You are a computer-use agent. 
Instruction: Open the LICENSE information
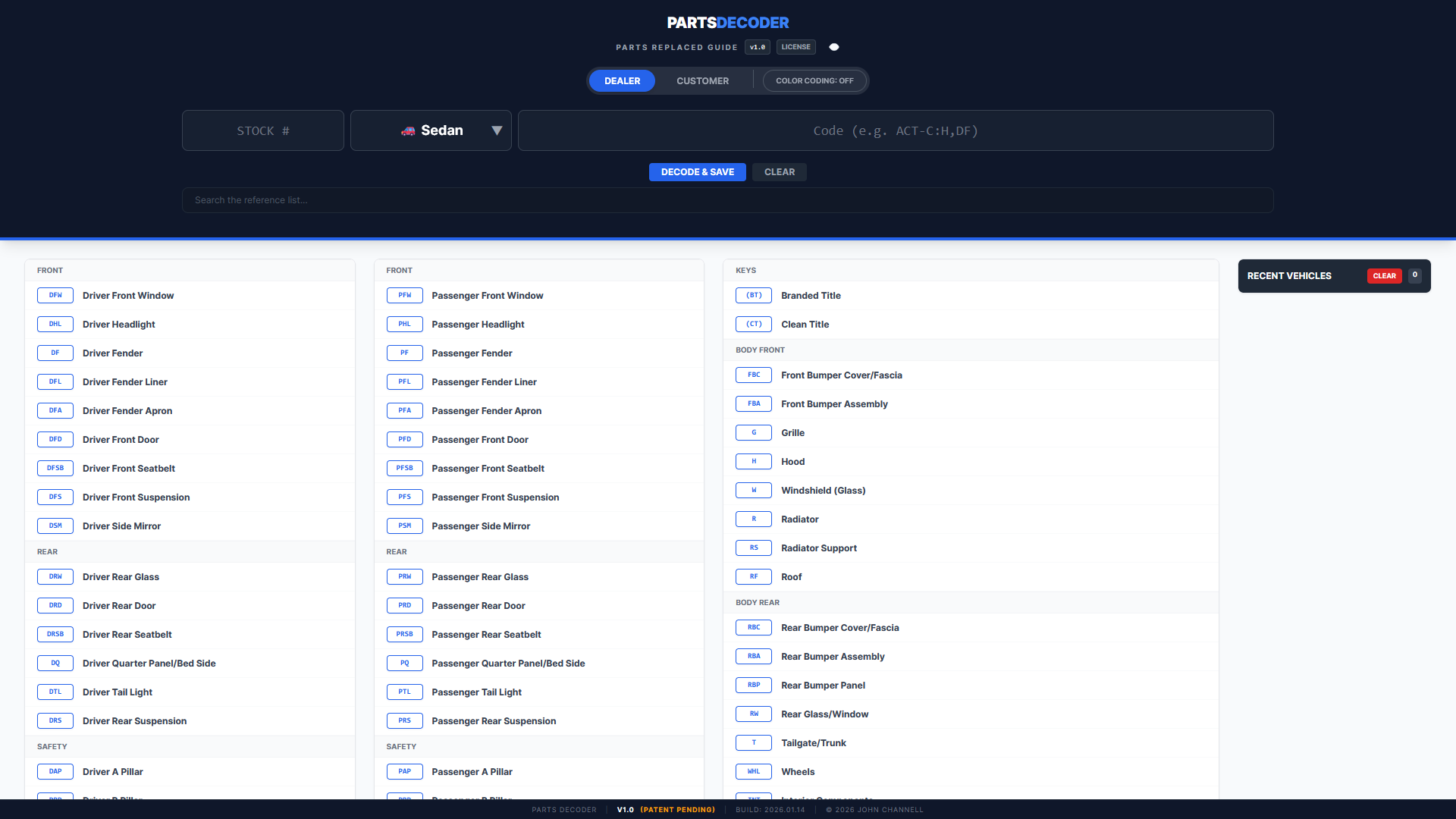pyautogui.click(x=795, y=46)
